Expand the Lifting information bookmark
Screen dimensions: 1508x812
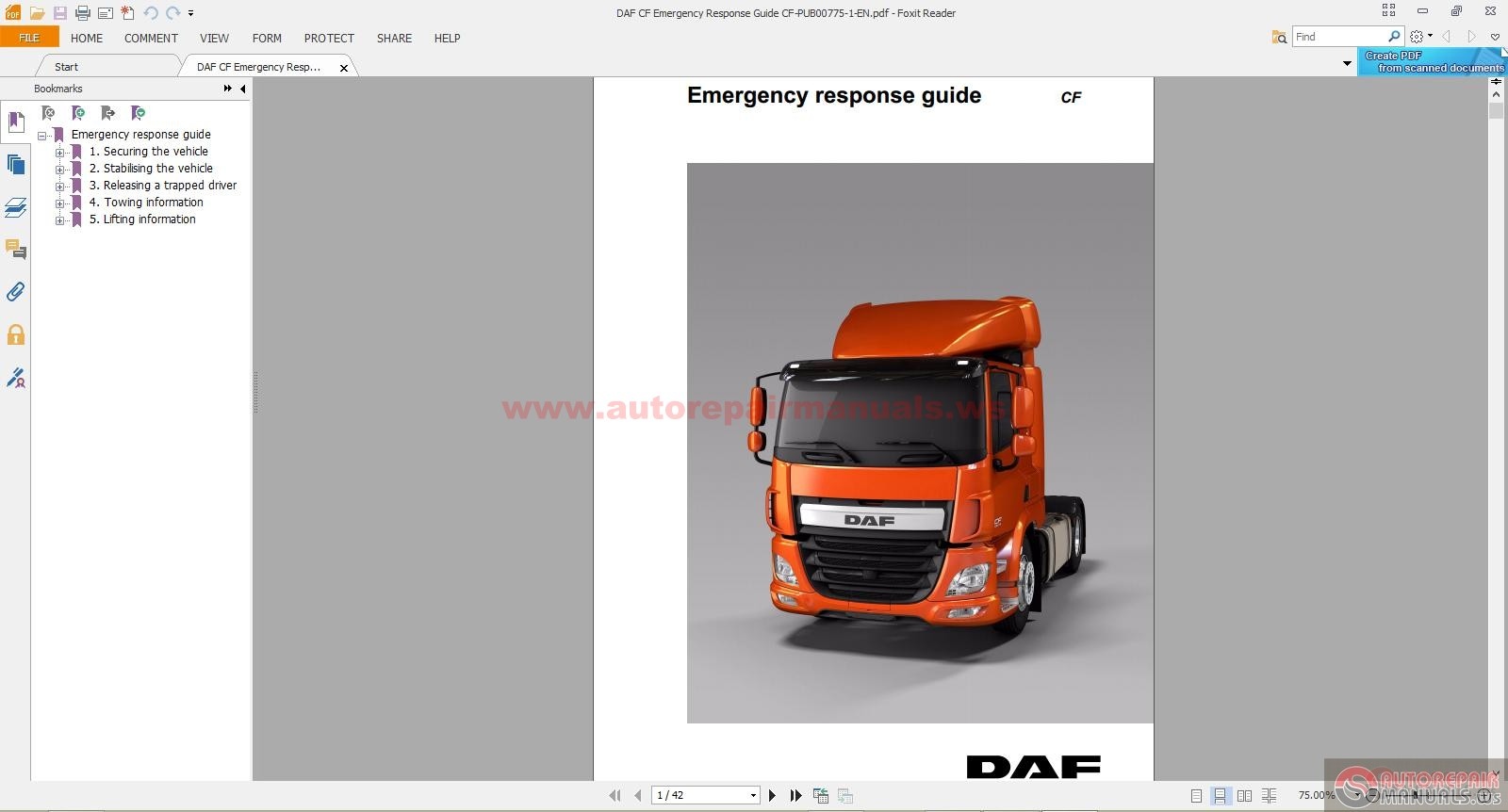tap(59, 220)
